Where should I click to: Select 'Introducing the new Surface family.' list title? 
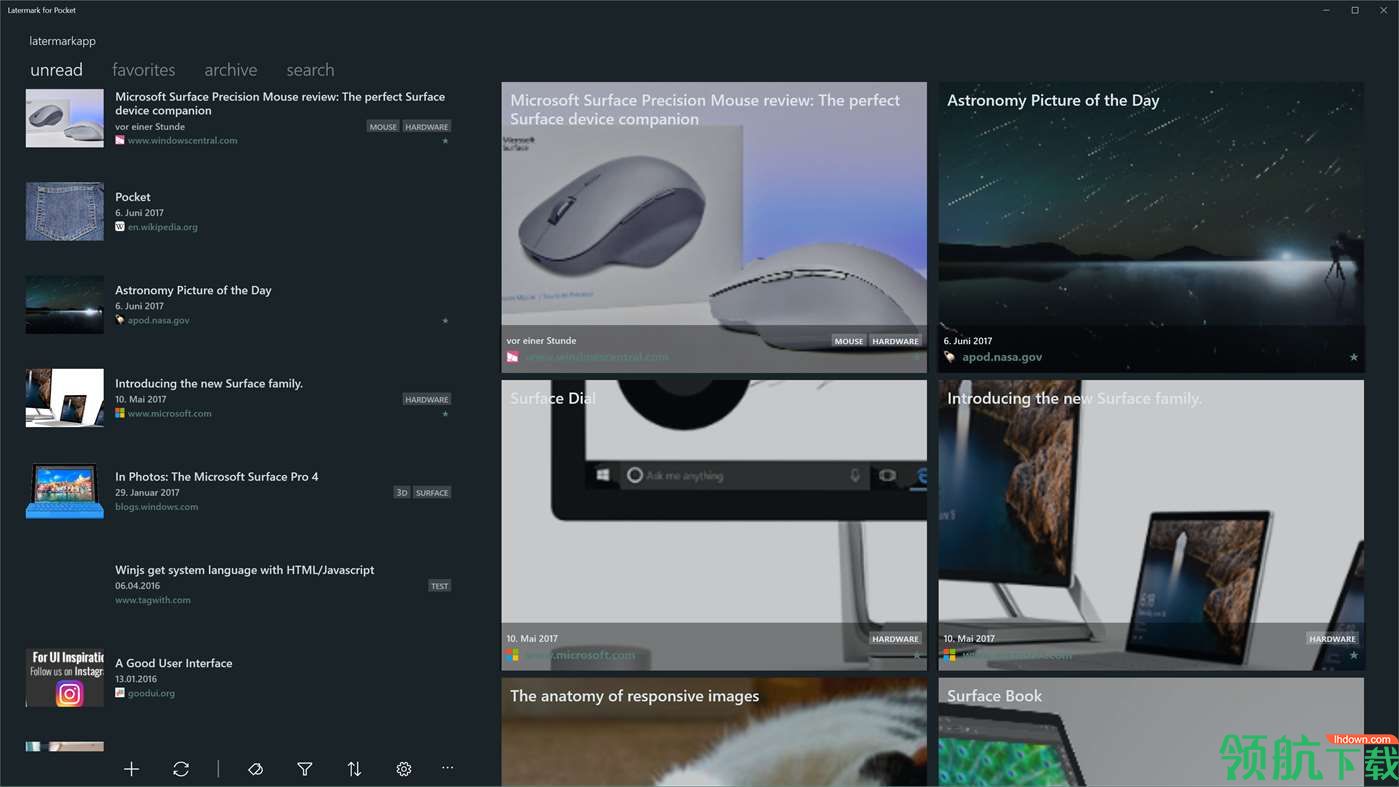pyautogui.click(x=209, y=383)
